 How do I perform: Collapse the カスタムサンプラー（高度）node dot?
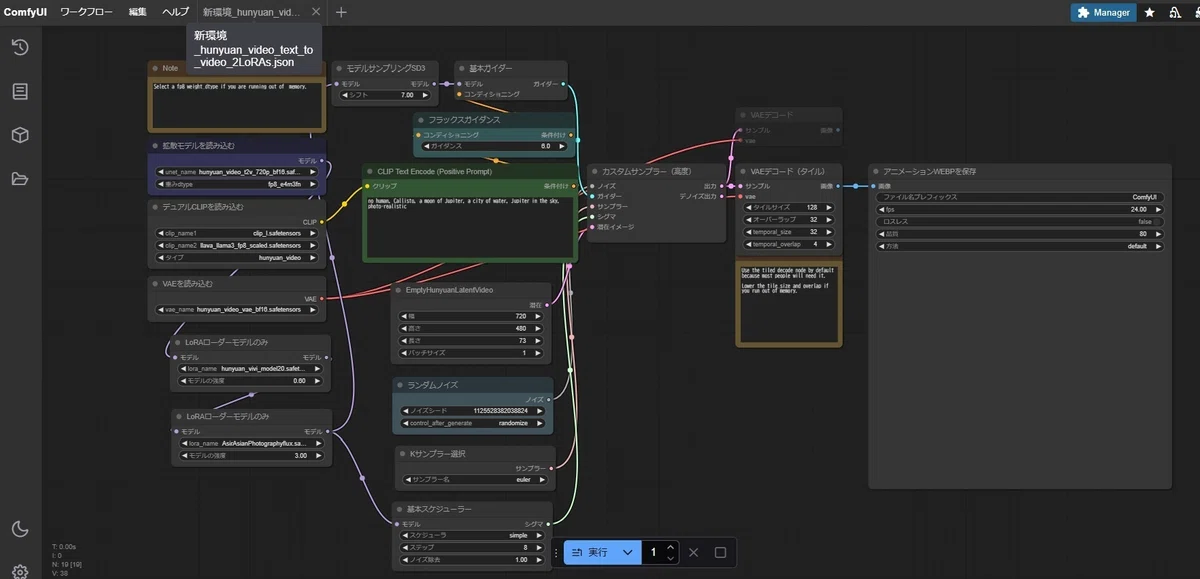coord(594,171)
